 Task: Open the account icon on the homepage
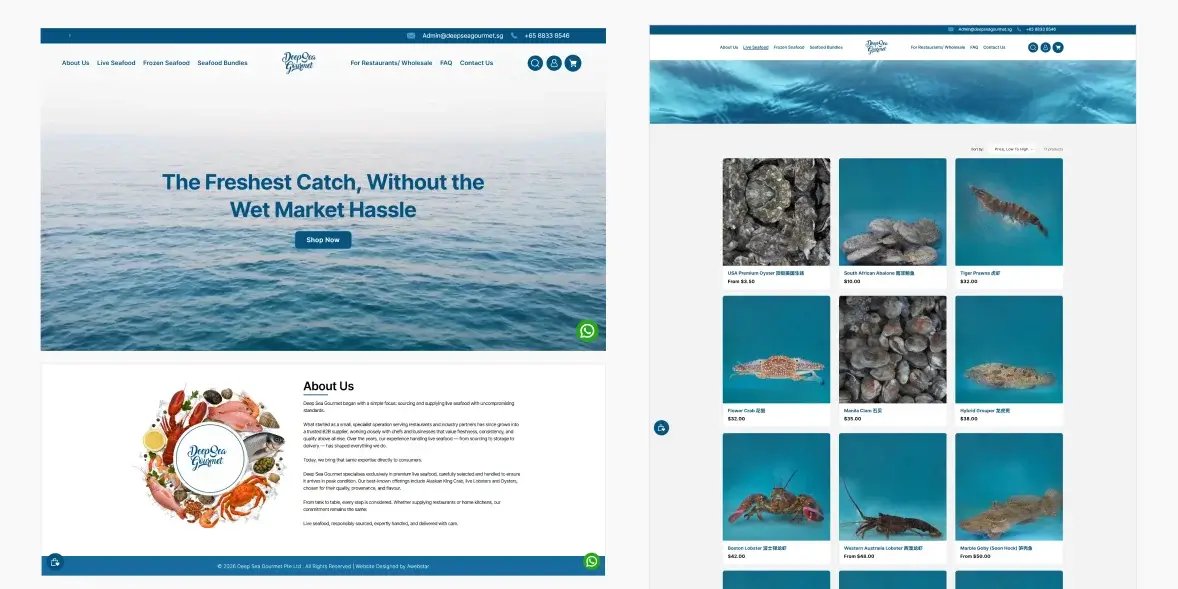pos(554,63)
